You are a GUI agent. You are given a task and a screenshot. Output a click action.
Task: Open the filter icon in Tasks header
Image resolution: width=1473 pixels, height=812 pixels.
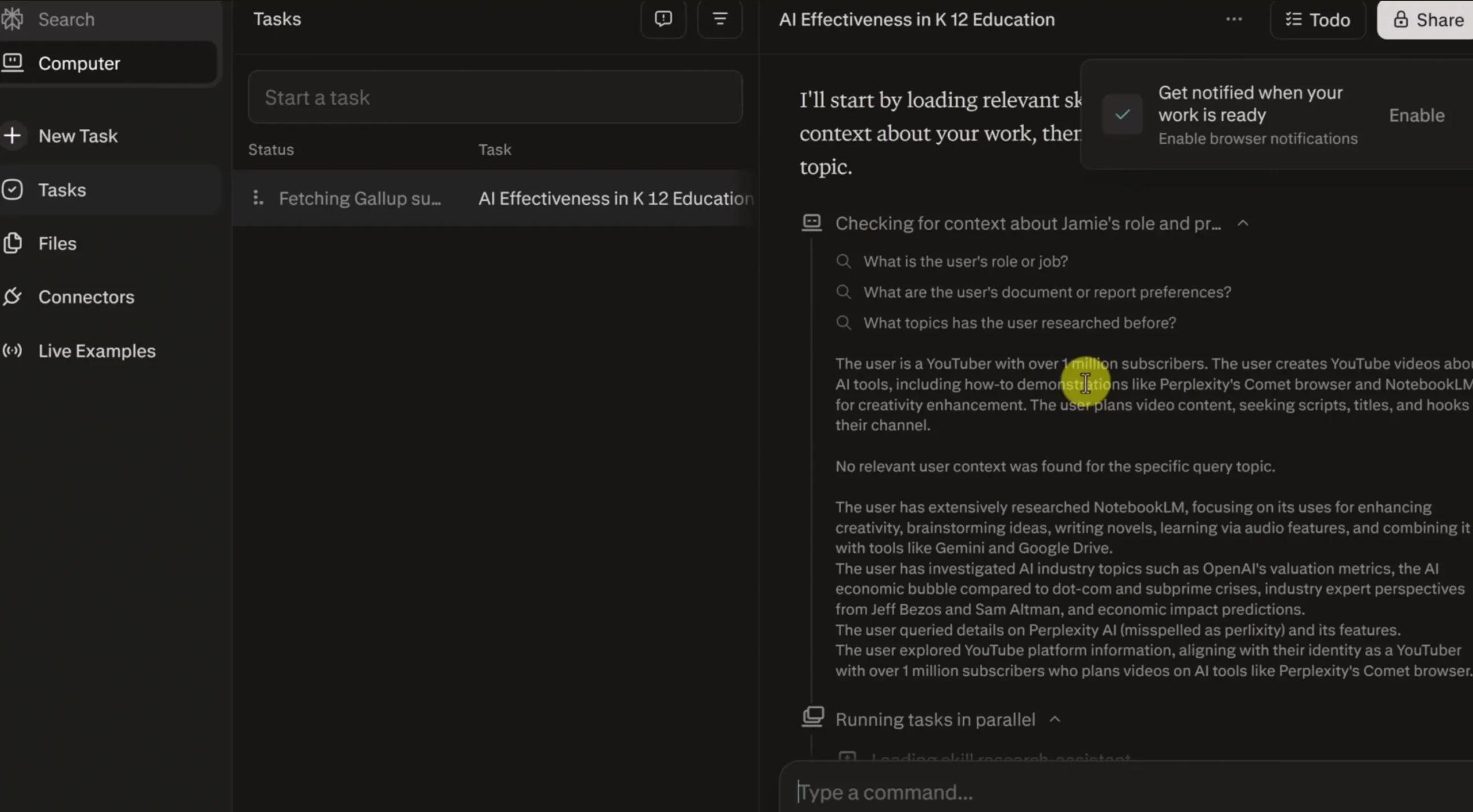[719, 19]
